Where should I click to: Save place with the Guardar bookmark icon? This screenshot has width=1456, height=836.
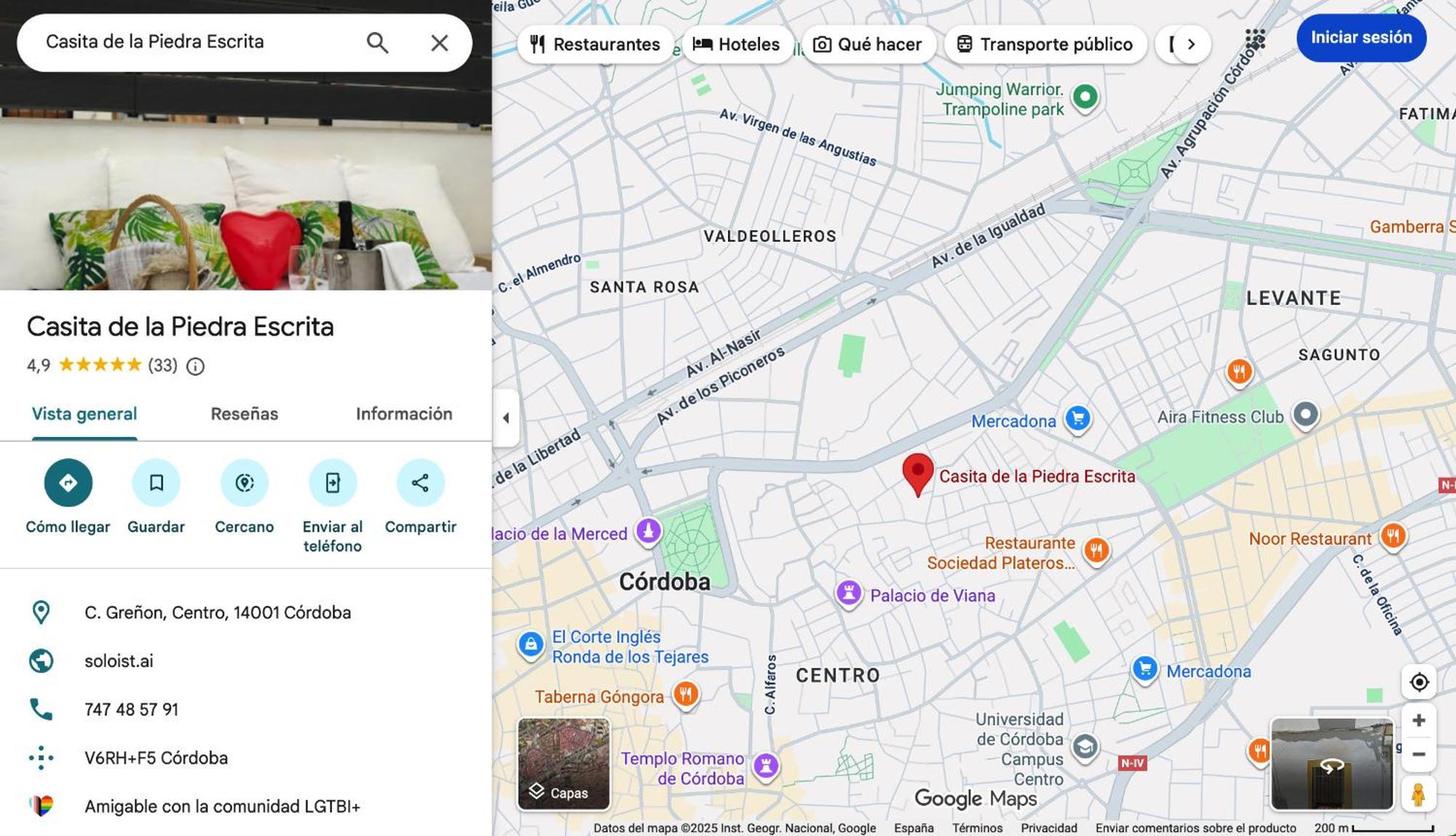[156, 483]
